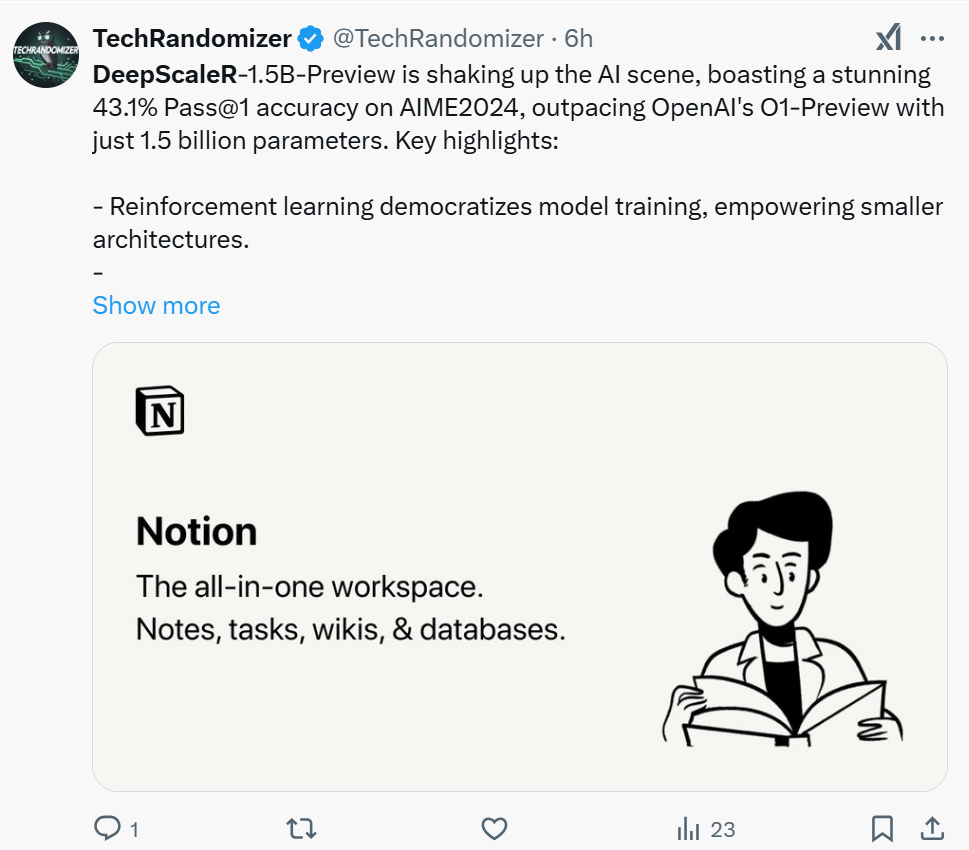Open view analytics bar chart icon
This screenshot has width=969, height=850.
tap(688, 828)
